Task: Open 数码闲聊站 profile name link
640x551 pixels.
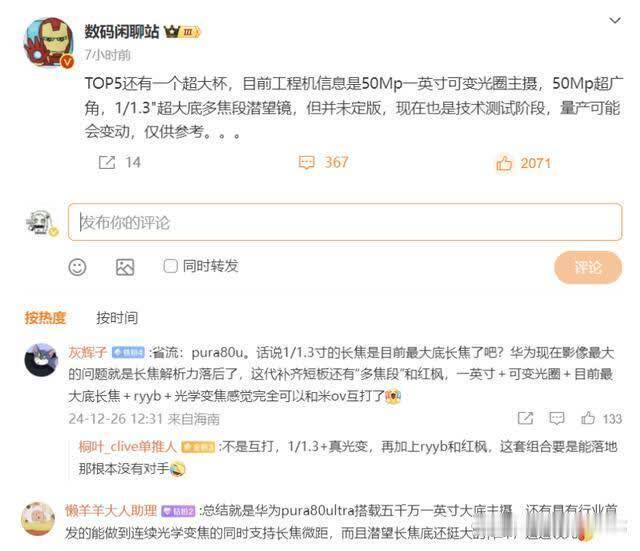Action: [x=122, y=31]
